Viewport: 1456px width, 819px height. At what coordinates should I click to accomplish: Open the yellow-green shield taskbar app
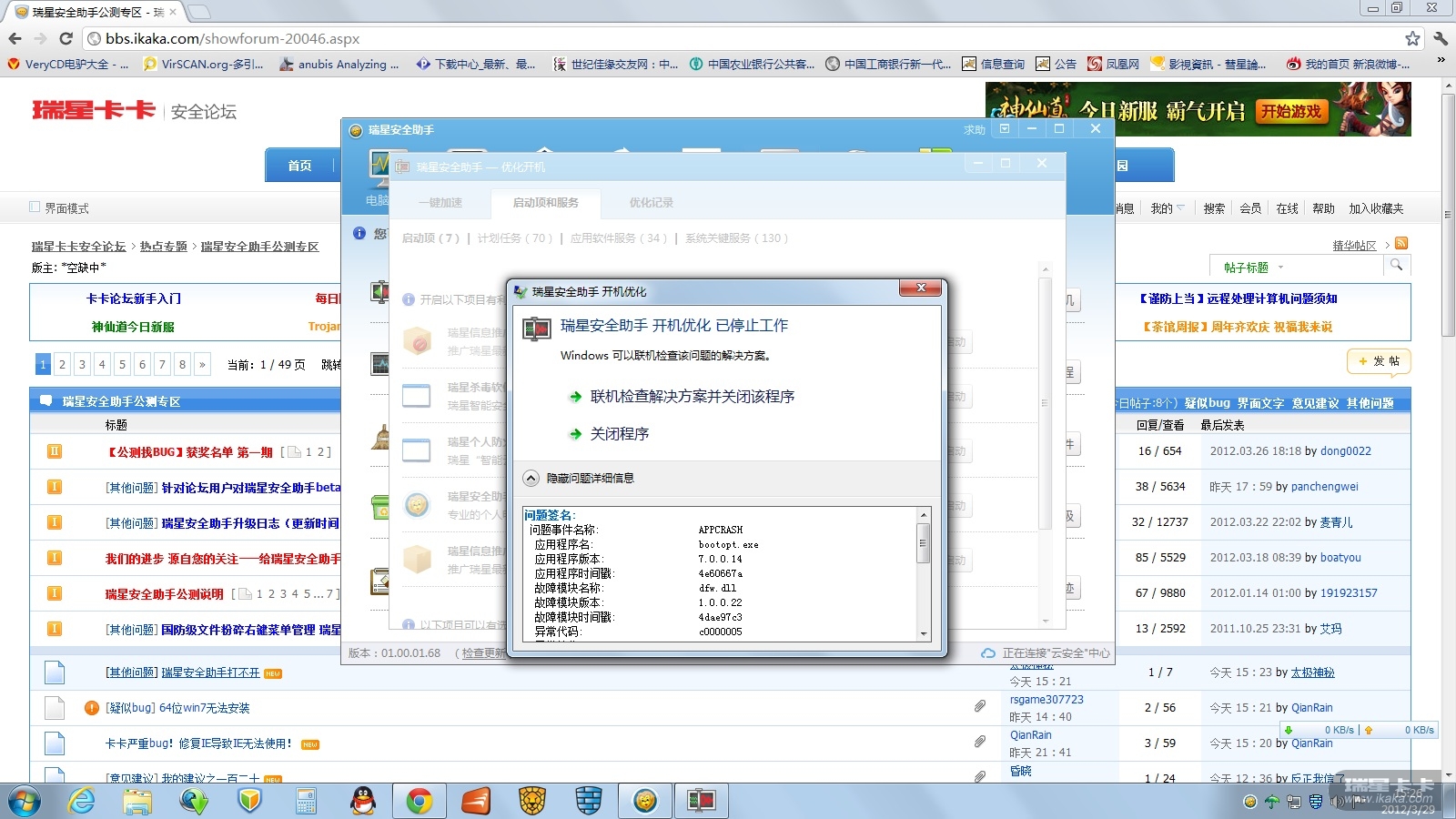tap(250, 801)
